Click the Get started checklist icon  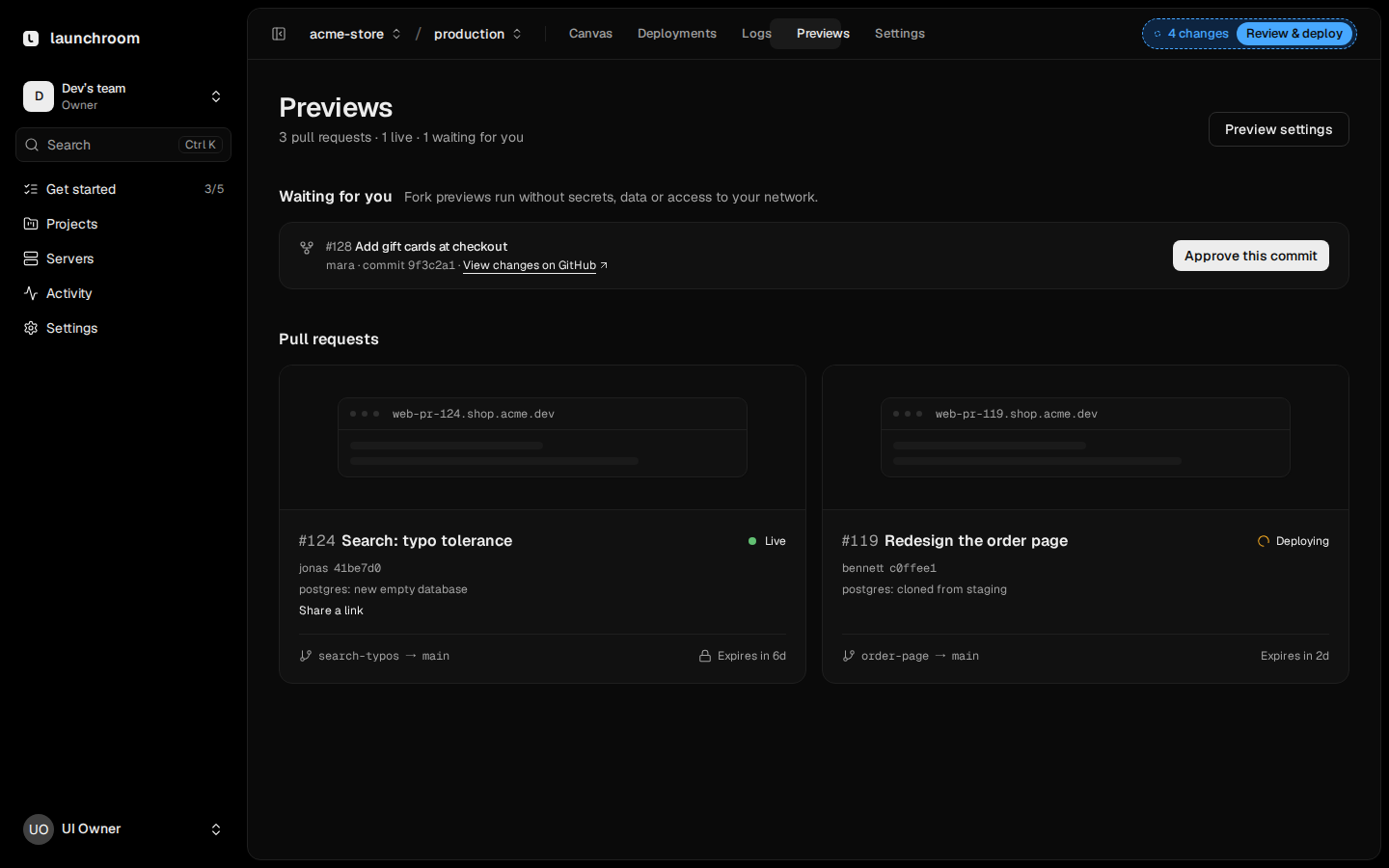(x=31, y=189)
